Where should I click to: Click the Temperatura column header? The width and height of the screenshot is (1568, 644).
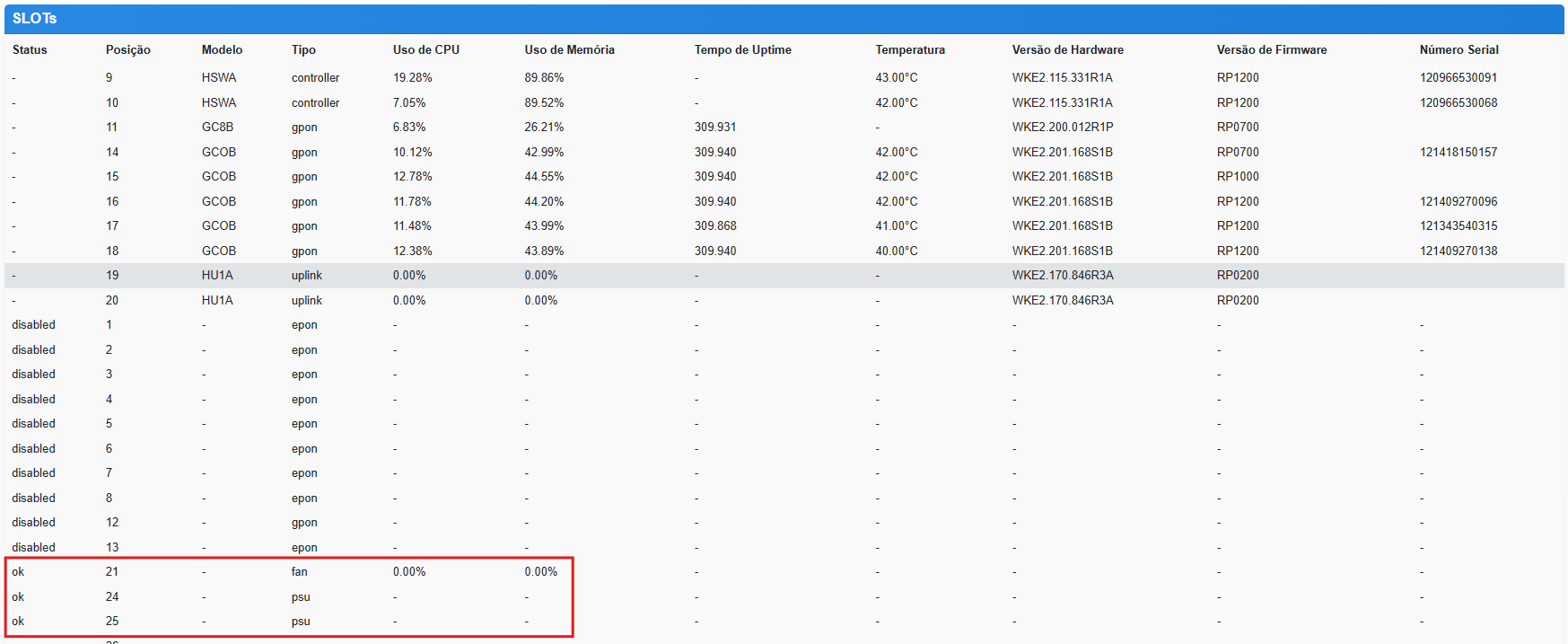pos(909,50)
